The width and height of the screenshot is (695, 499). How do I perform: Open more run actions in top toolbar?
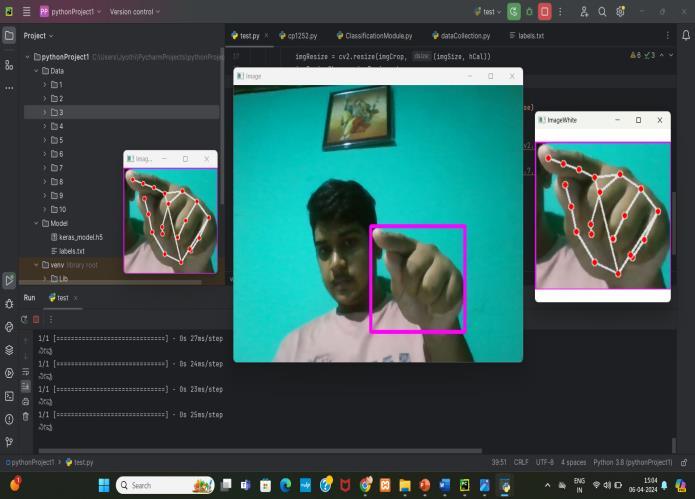tap(560, 12)
